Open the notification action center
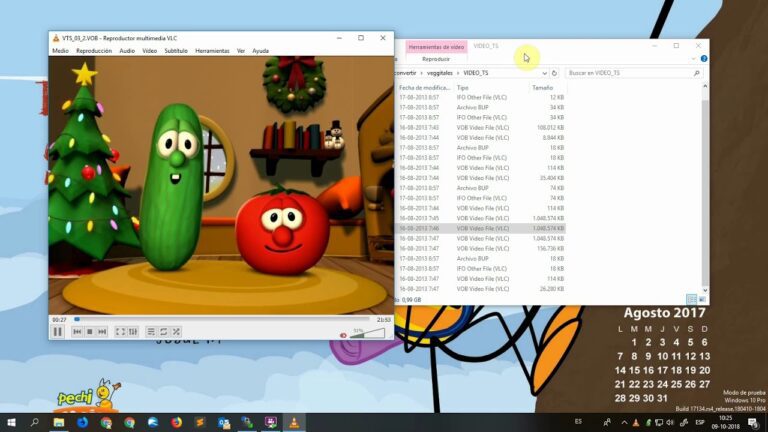 (754, 422)
